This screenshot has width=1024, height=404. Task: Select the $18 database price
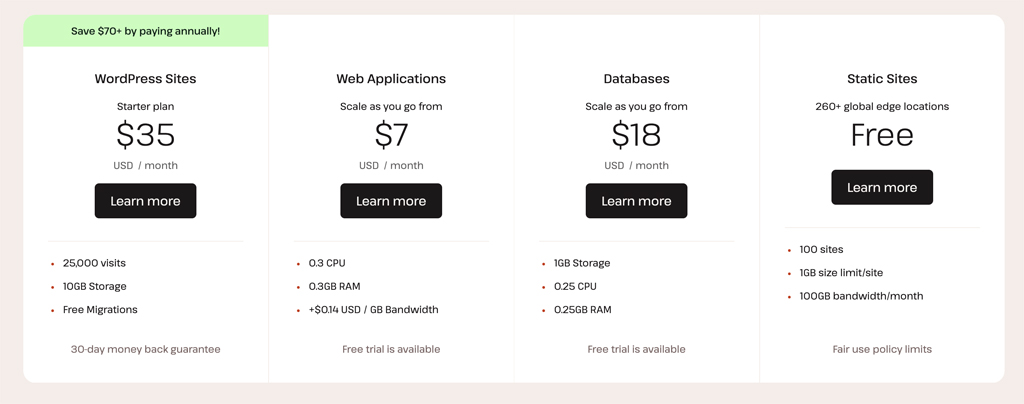point(636,135)
